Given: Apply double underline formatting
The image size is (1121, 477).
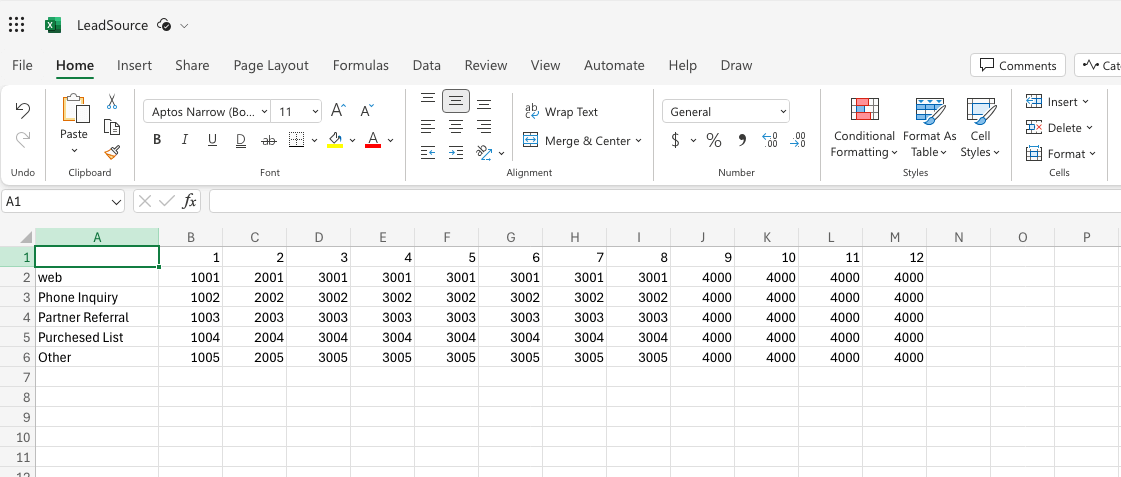Looking at the screenshot, I should click(x=241, y=140).
